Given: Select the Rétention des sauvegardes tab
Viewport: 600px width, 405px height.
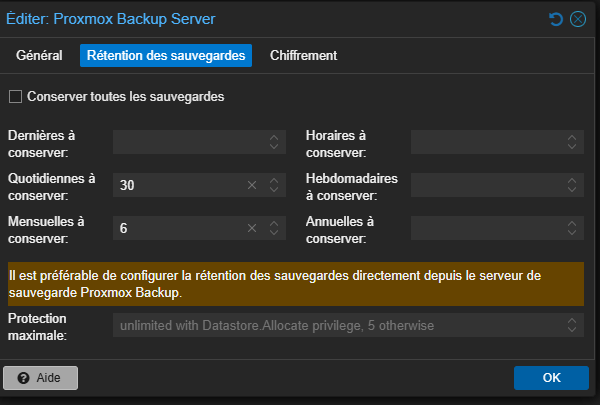Looking at the screenshot, I should 166,56.
